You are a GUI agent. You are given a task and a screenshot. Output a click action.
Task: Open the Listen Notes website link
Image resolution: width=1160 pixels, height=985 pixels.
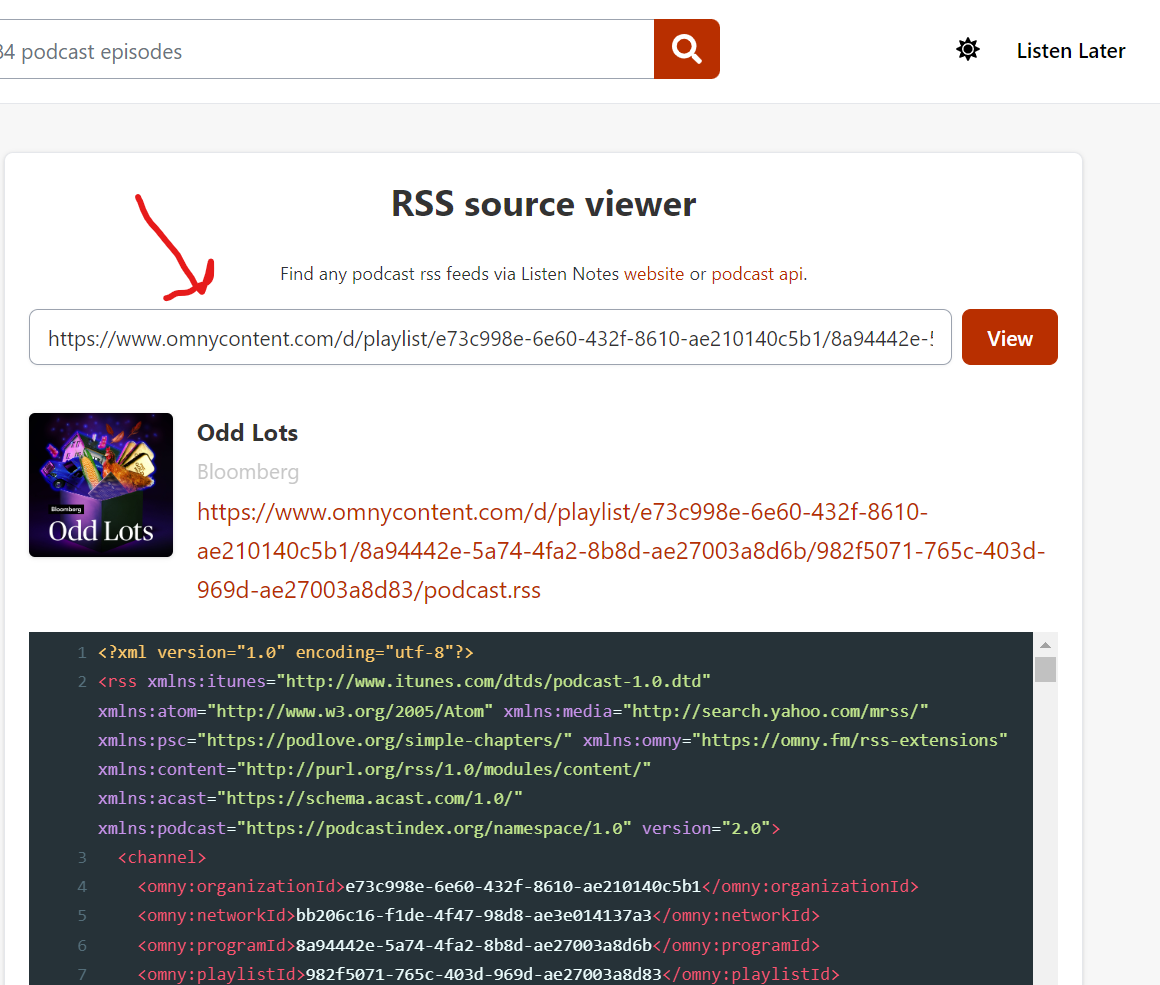coord(654,274)
